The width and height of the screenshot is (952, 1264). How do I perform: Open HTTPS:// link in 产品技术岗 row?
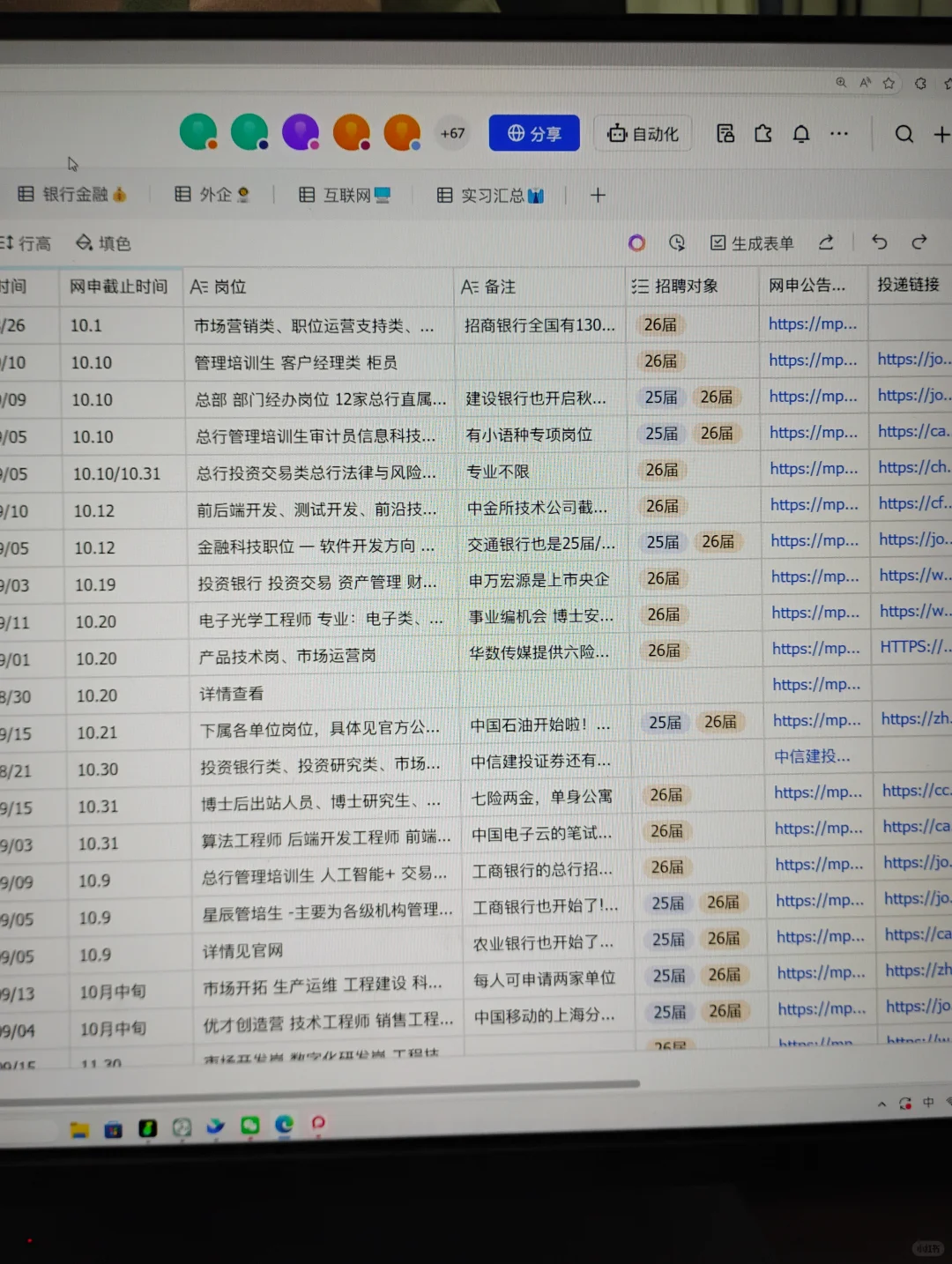click(x=916, y=646)
